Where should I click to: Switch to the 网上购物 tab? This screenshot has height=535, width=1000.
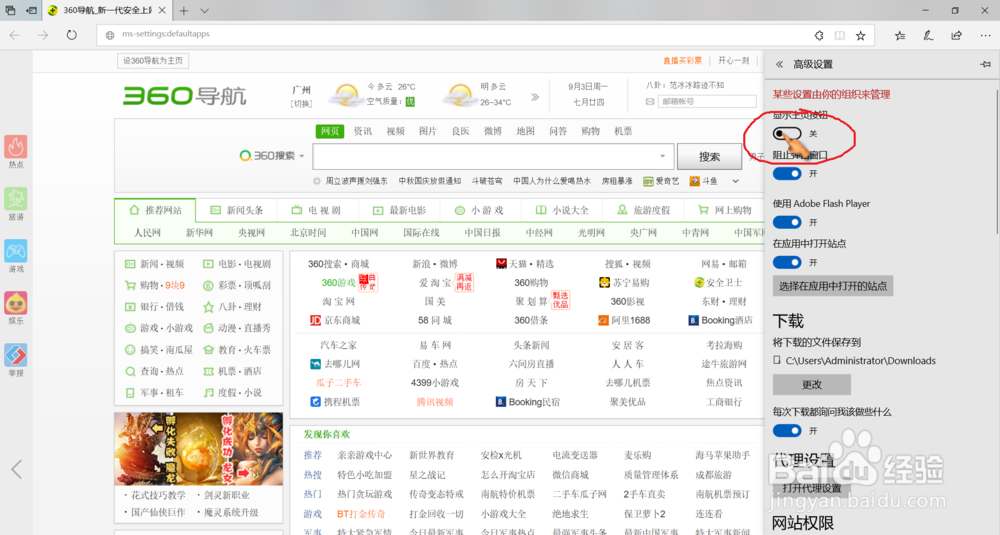pos(725,210)
